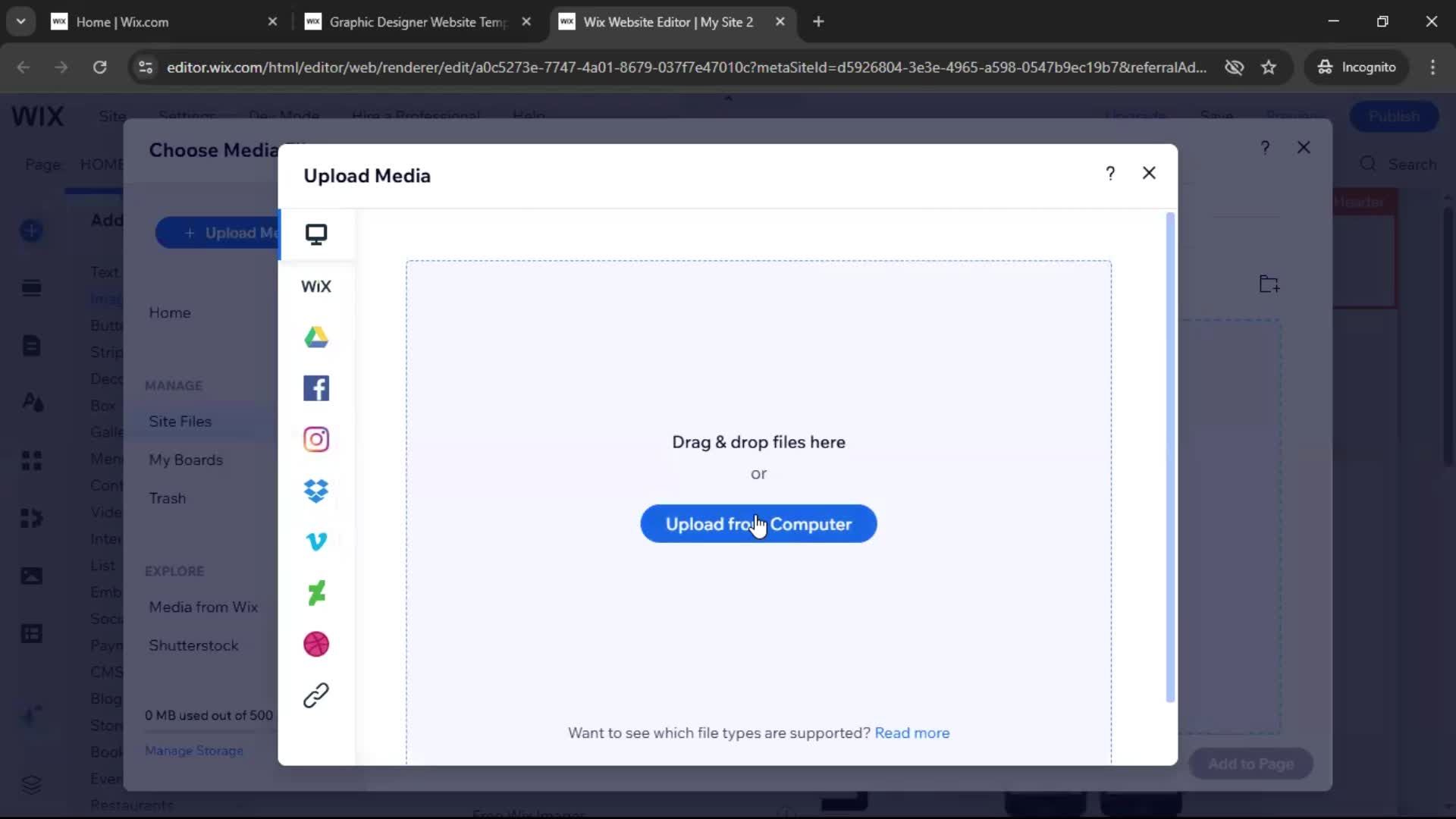
Task: Pick Instagram as the upload source
Action: (316, 439)
